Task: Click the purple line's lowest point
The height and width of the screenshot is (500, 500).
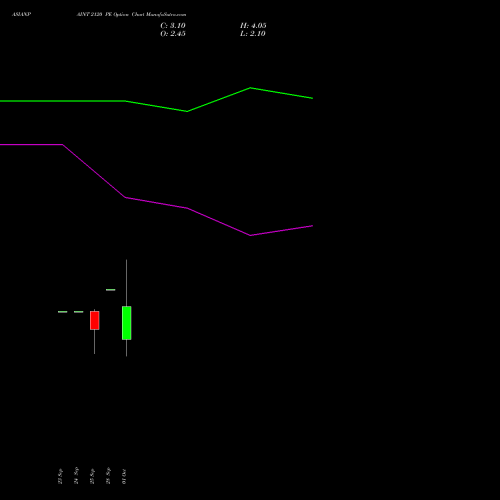Action: [250, 235]
